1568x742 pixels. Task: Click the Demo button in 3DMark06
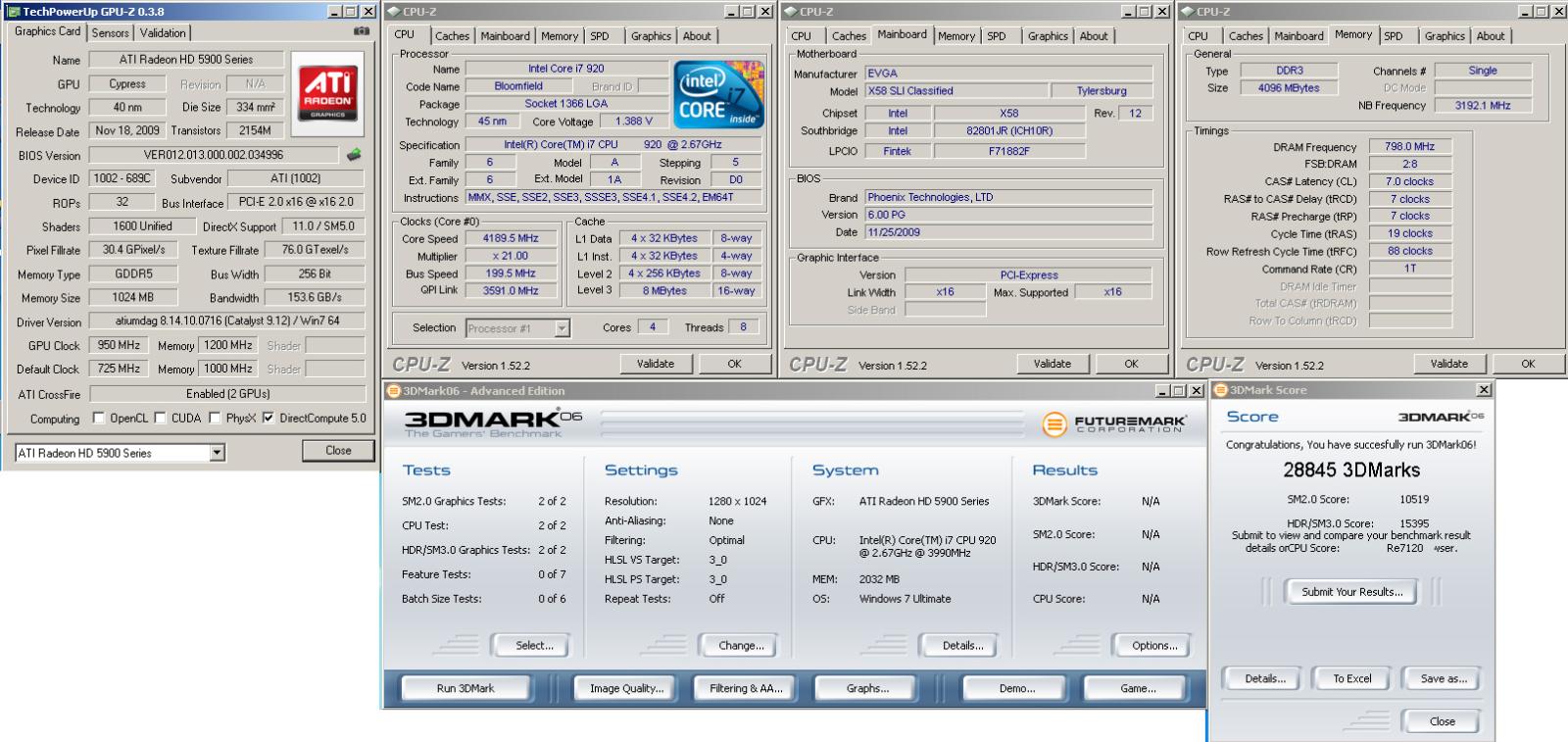(1017, 688)
